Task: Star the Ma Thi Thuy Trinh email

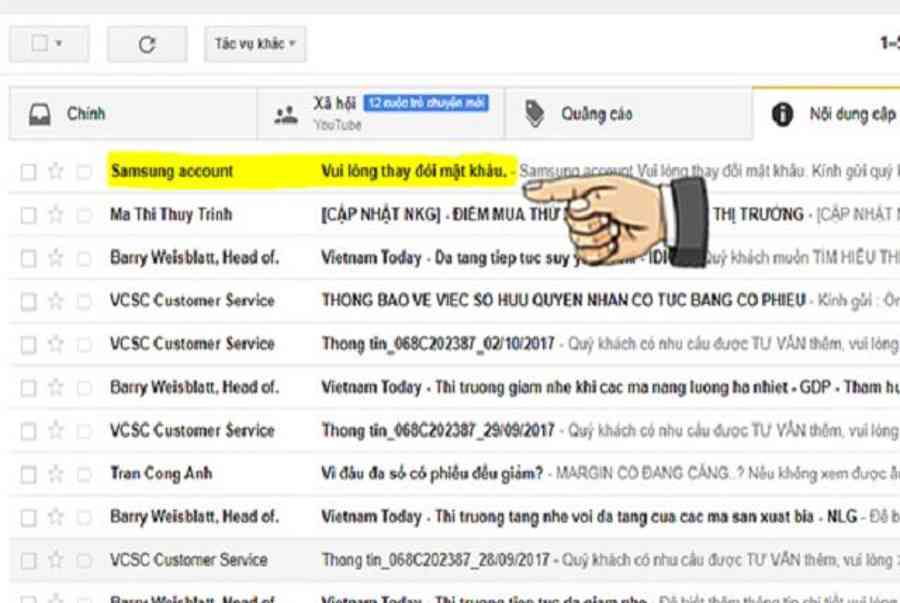Action: (x=56, y=214)
